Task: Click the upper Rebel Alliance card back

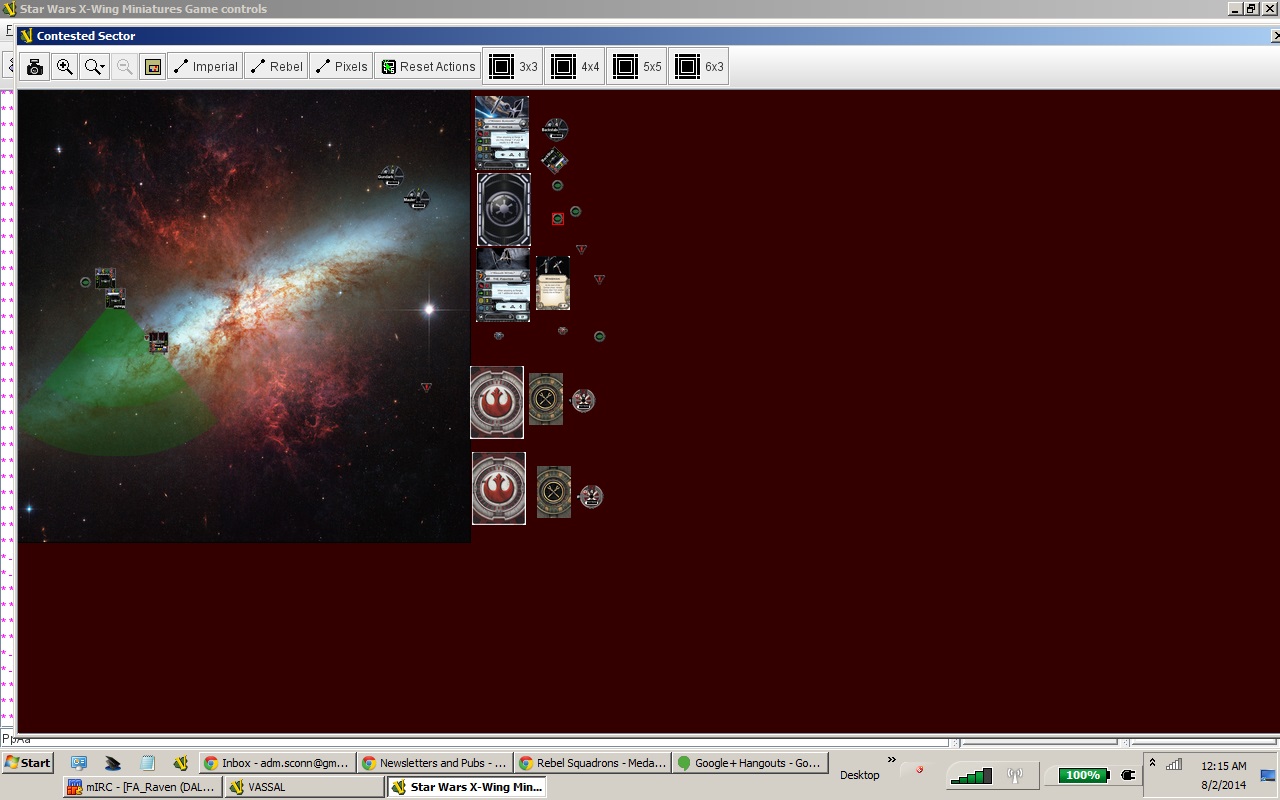Action: click(x=497, y=402)
